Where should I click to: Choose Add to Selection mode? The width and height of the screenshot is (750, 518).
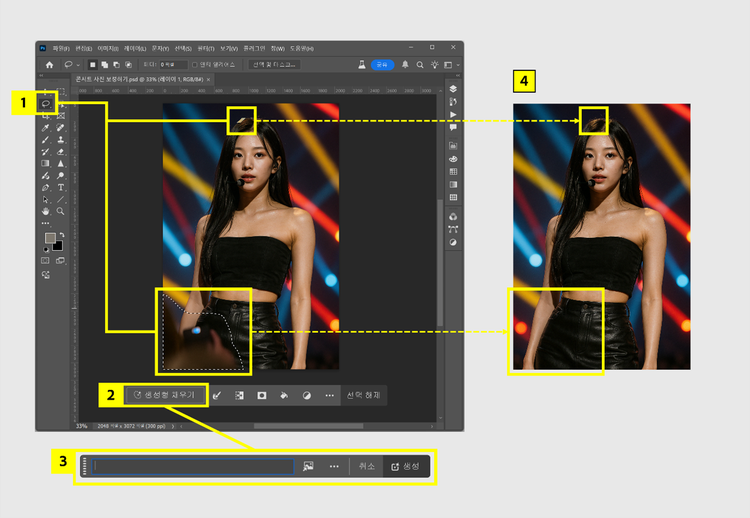coord(104,65)
